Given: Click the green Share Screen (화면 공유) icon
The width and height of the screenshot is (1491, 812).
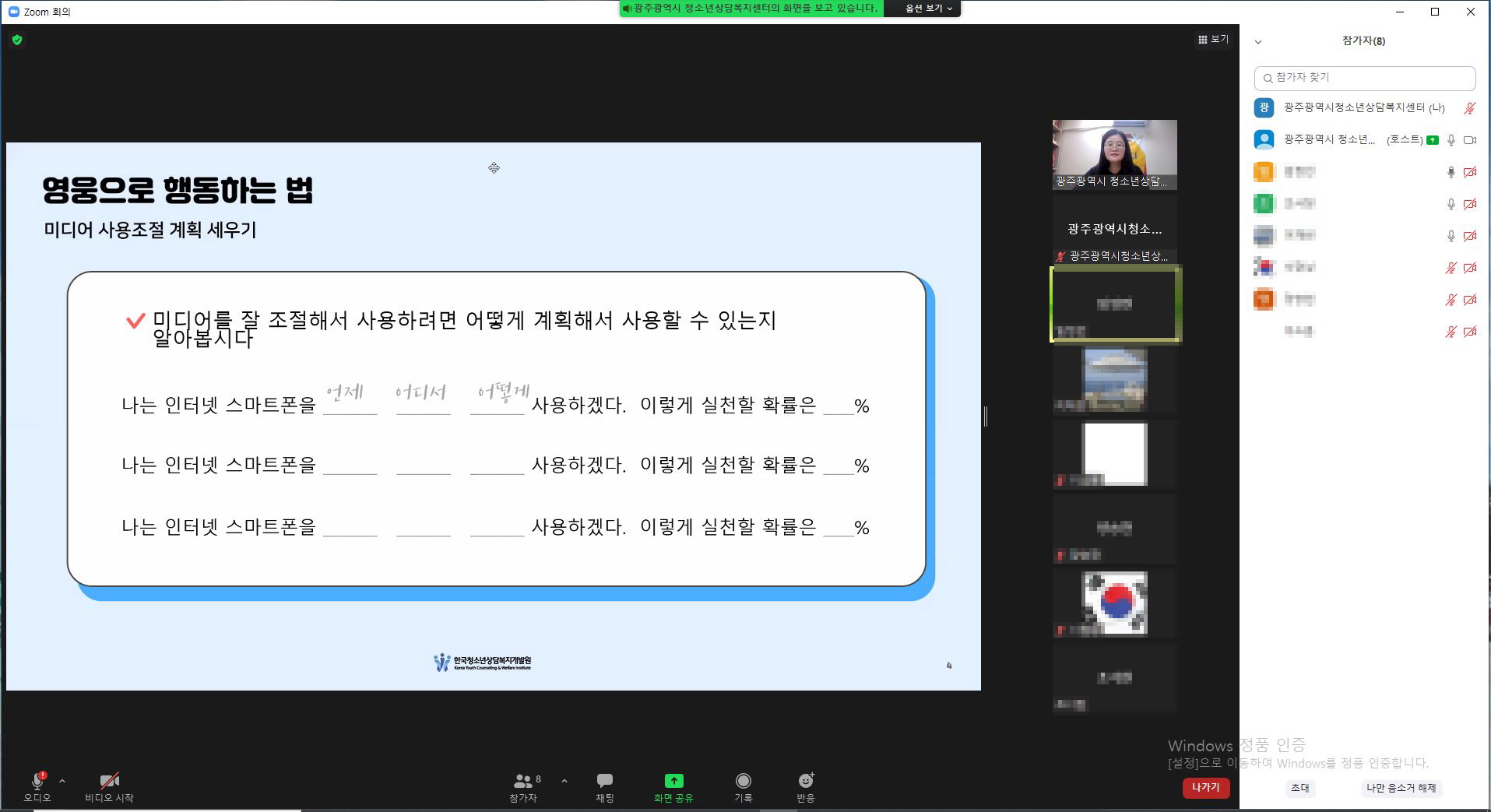Looking at the screenshot, I should [673, 782].
